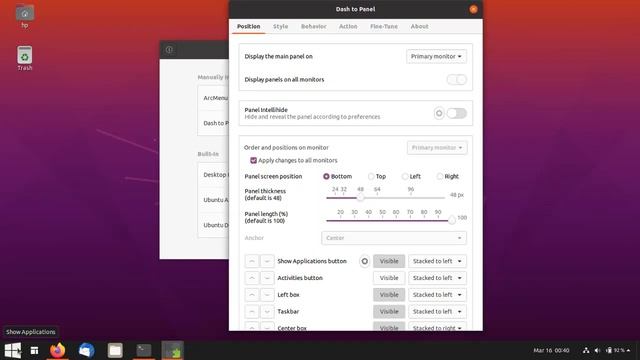
Task: Move Activities button up
Action: [x=252, y=278]
